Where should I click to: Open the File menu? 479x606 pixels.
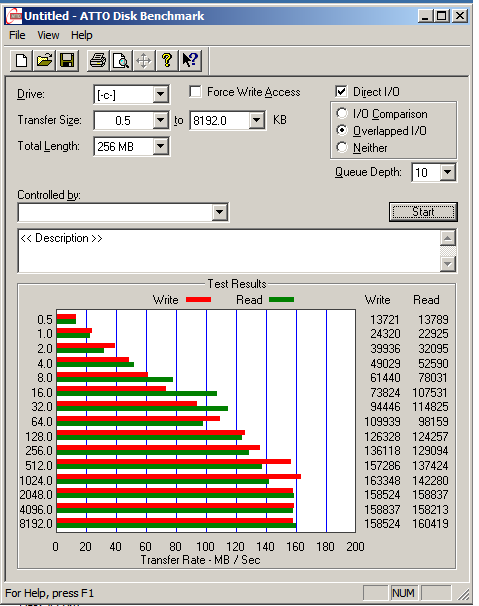tap(17, 35)
